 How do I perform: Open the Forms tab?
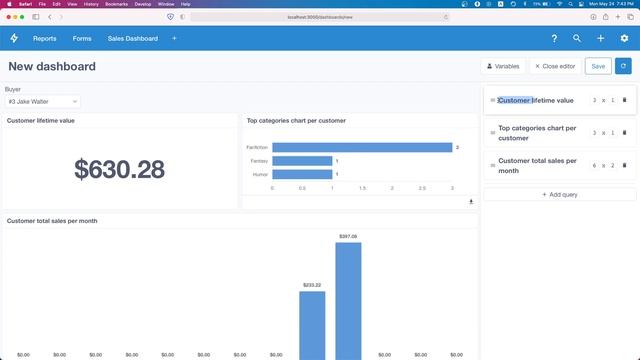82,38
